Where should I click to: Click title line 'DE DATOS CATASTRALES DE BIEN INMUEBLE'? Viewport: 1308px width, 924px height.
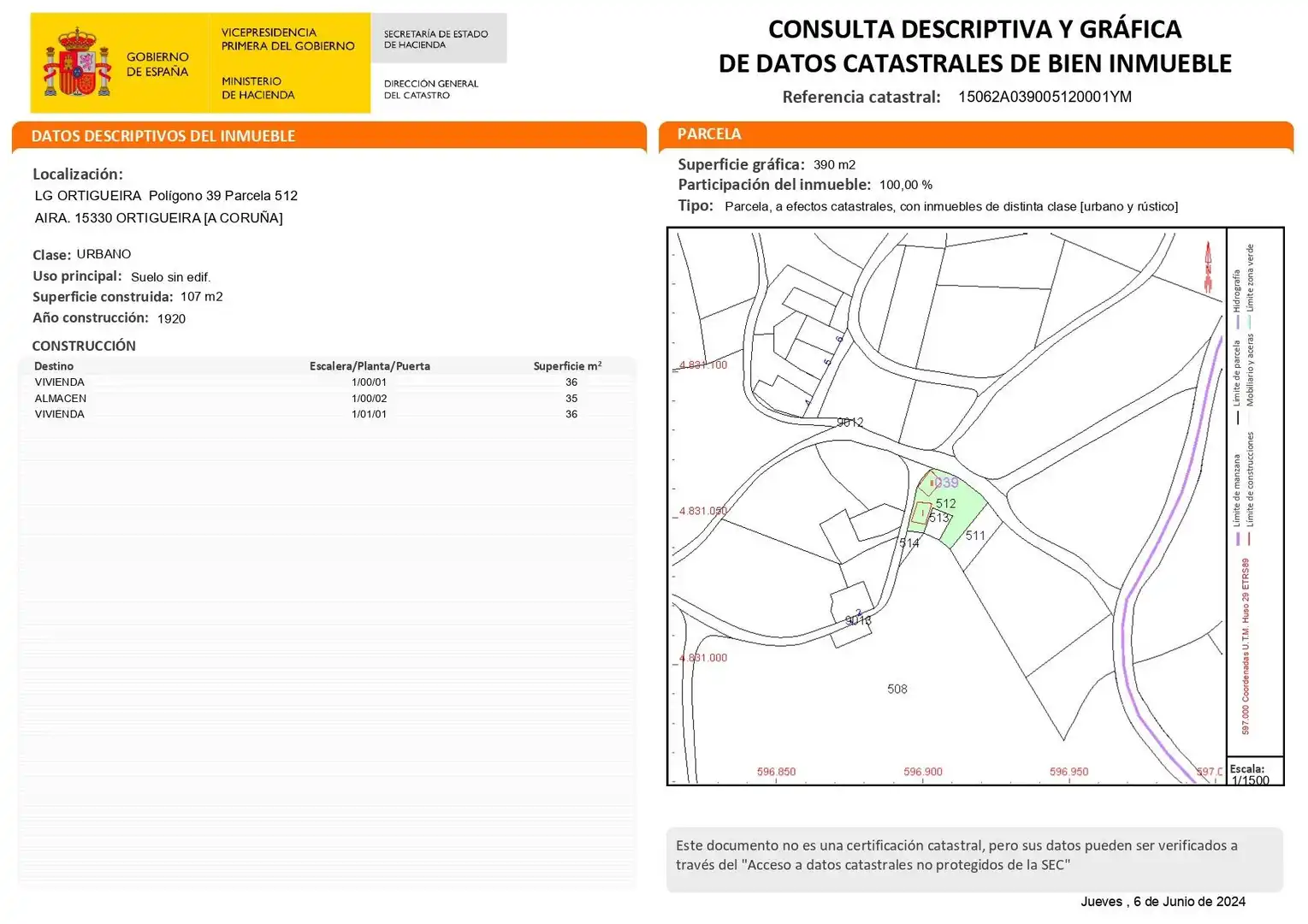point(974,63)
